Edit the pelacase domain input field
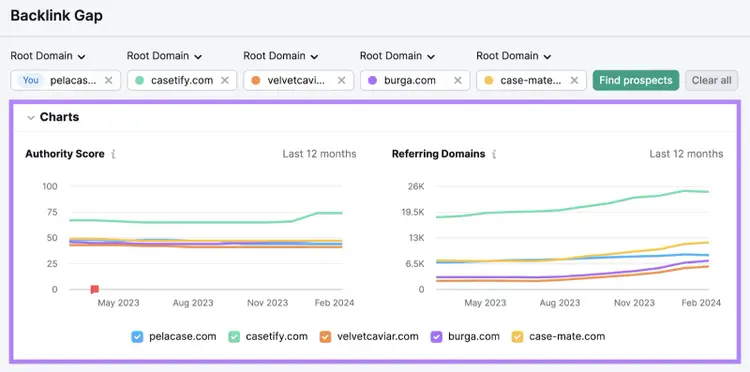 (x=66, y=80)
